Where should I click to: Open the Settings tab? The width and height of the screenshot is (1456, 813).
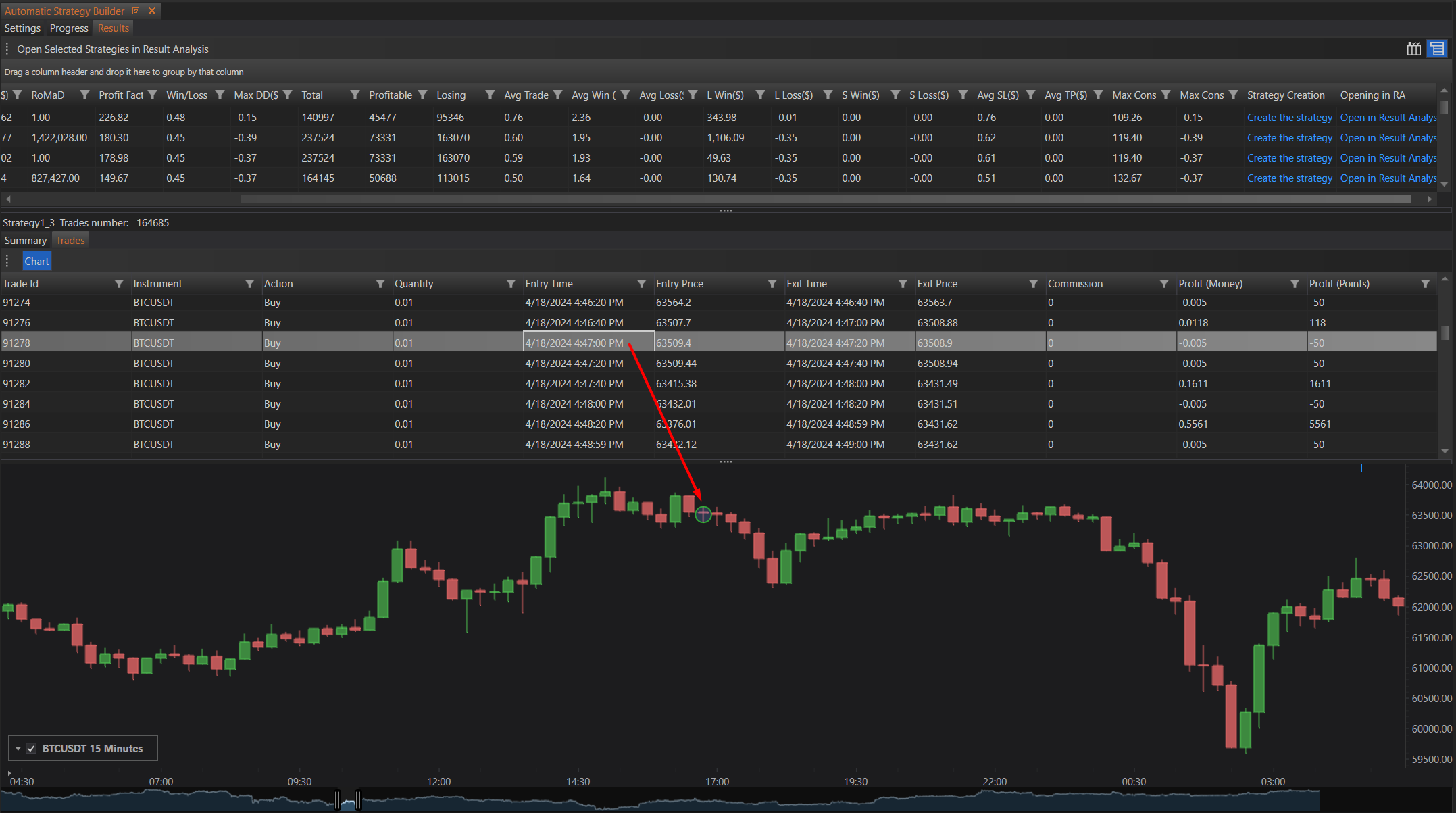click(22, 28)
